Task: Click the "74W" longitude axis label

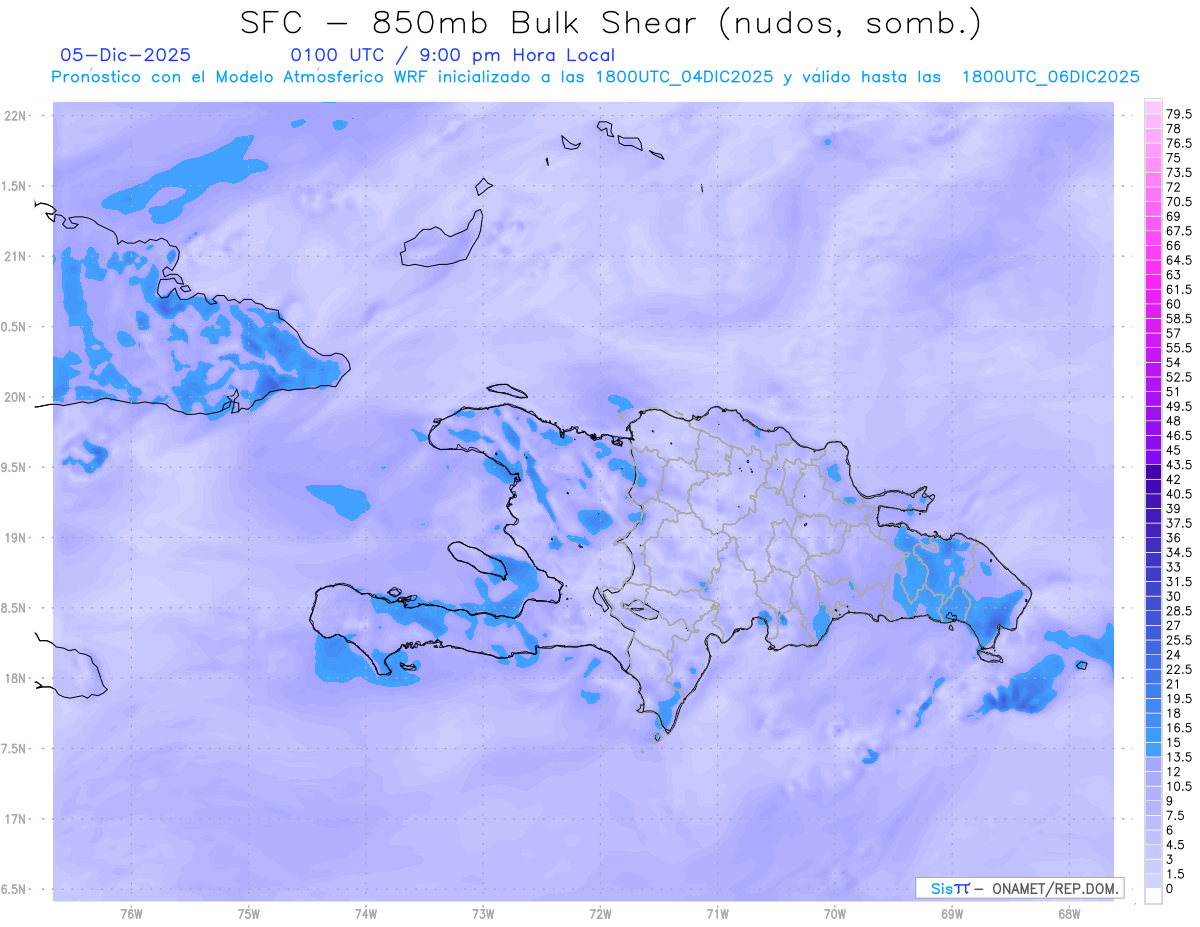Action: click(366, 914)
